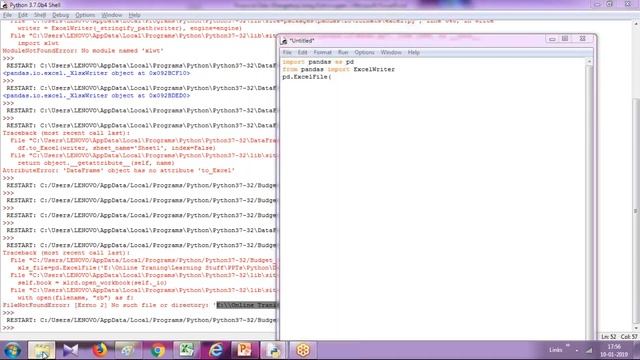Screen dimensions: 640x360
Task: Open Help menu in the Untitled editor
Action: pyautogui.click(x=413, y=52)
